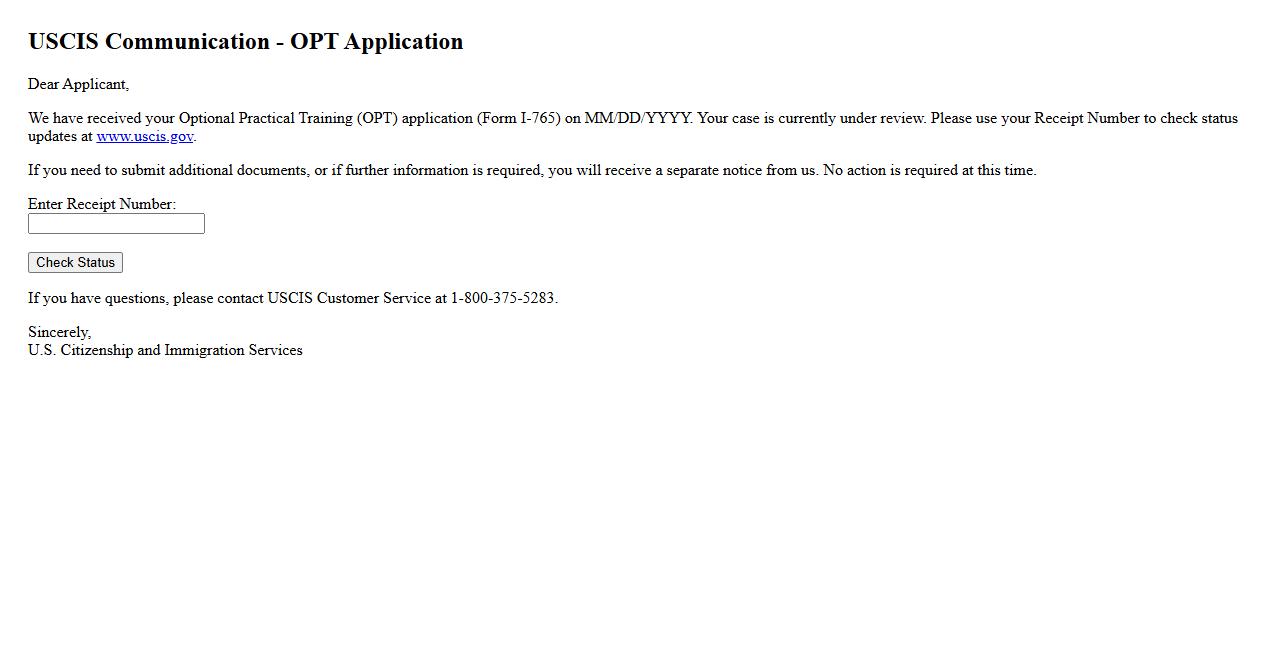
Task: Focus the Receipt Number input field
Action: coord(116,224)
